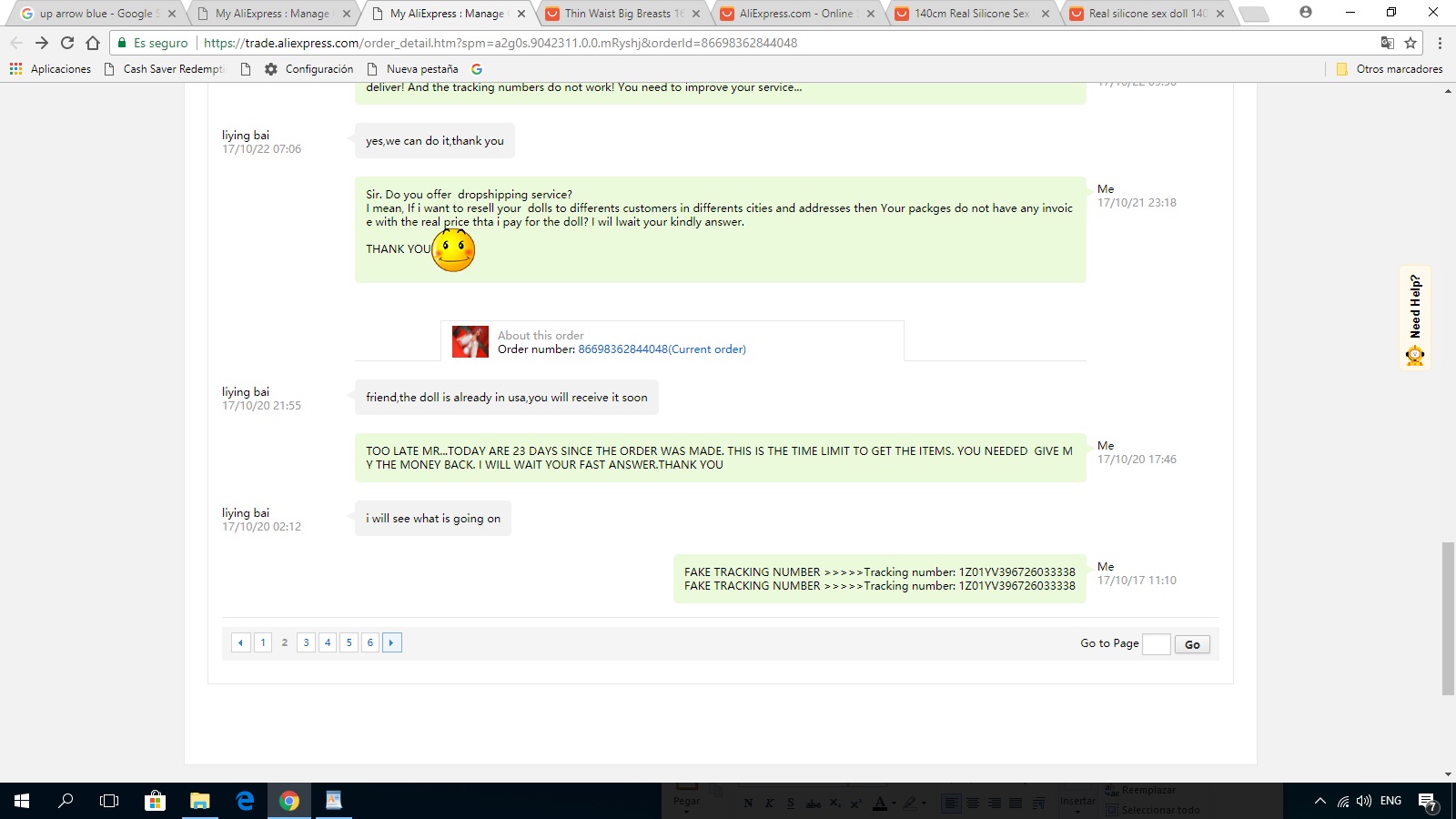Open the Windows Start menu
1456x819 pixels.
click(x=22, y=801)
